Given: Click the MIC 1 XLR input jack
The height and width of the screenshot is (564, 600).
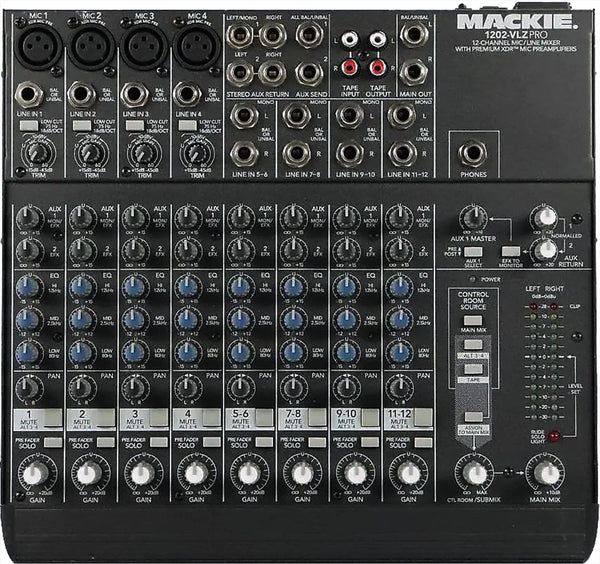Looking at the screenshot, I should [37, 45].
